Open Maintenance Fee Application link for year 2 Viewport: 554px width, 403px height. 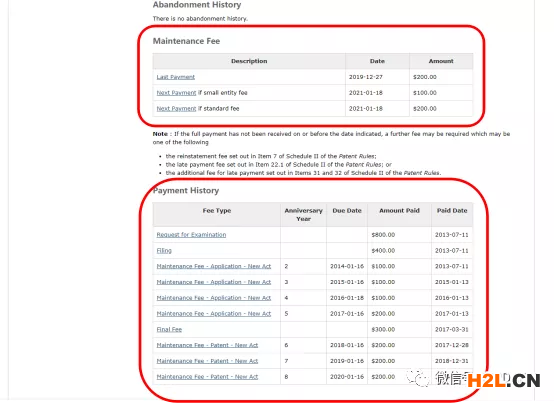(x=214, y=266)
